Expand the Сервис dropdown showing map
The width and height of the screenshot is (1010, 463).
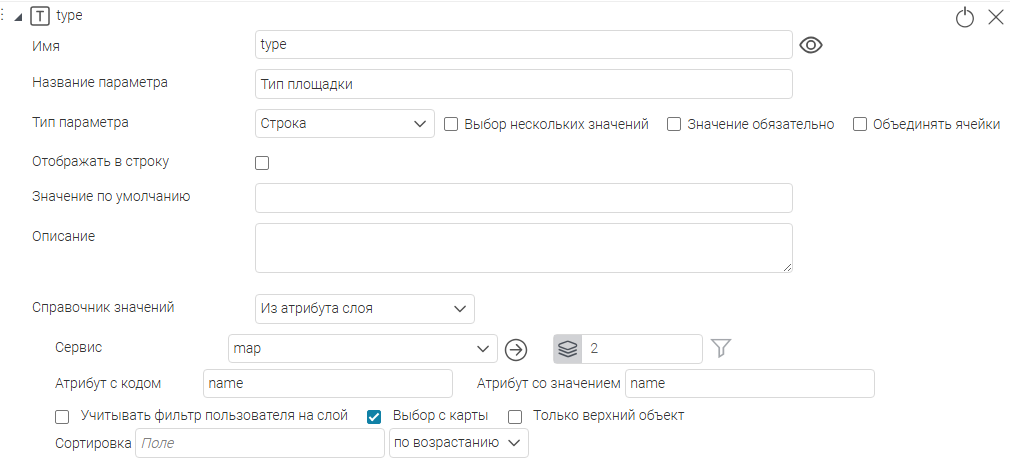click(x=362, y=349)
